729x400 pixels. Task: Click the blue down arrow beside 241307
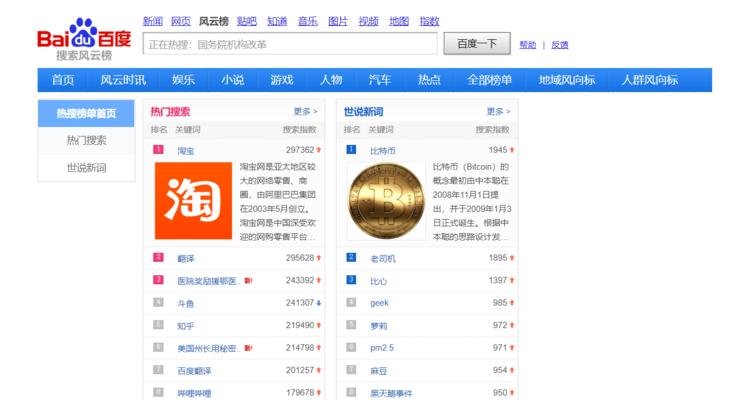click(x=319, y=303)
